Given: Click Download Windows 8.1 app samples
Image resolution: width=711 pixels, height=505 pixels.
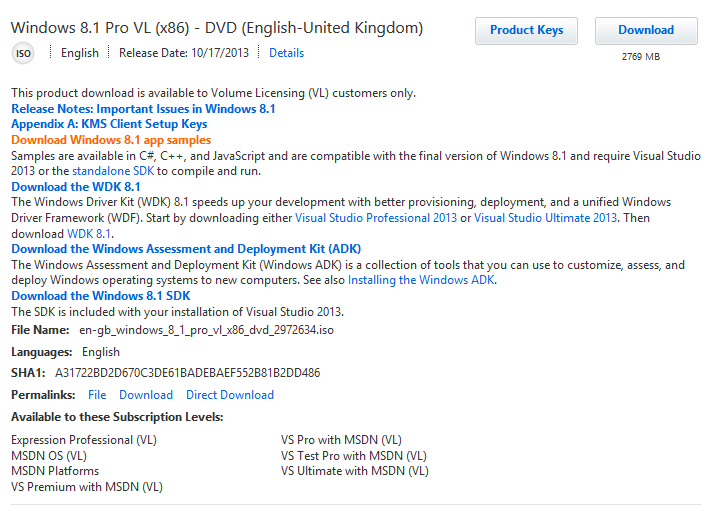Looking at the screenshot, I should point(111,140).
